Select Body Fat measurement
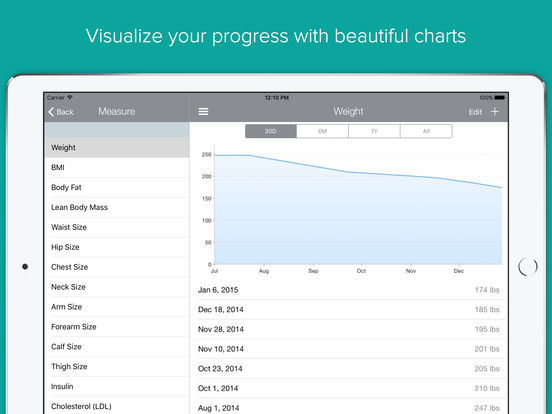The width and height of the screenshot is (552, 414). pyautogui.click(x=117, y=187)
